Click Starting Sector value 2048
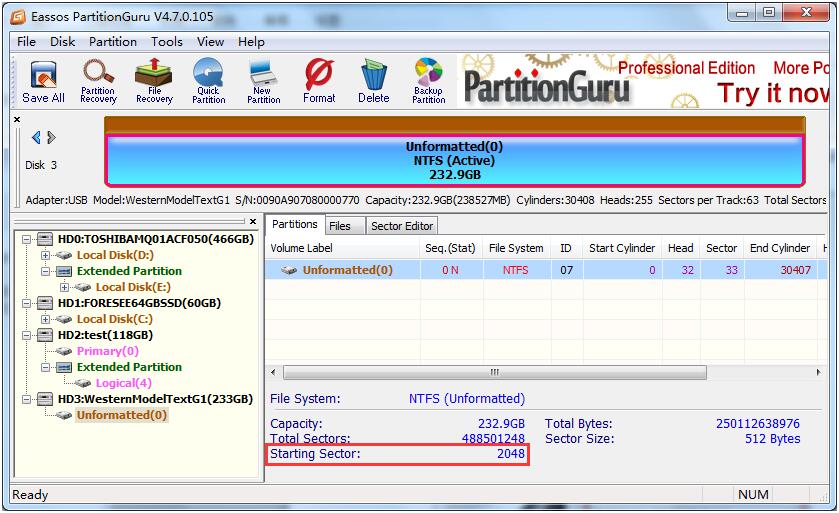Image resolution: width=839 pixels, height=513 pixels. pos(510,454)
